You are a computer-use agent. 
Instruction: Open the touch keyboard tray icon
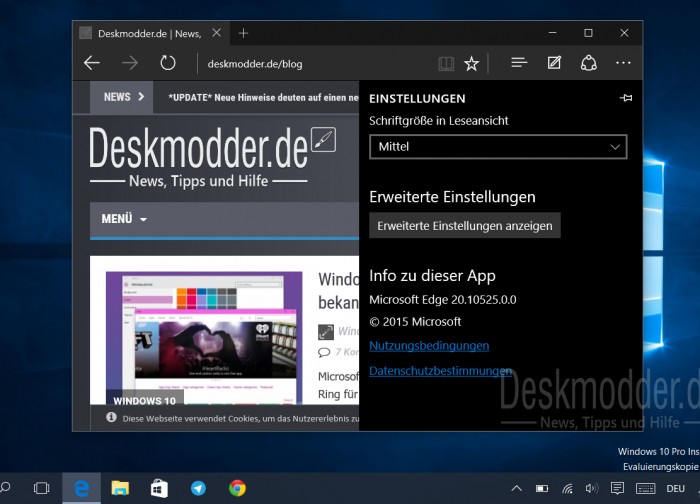coord(646,488)
